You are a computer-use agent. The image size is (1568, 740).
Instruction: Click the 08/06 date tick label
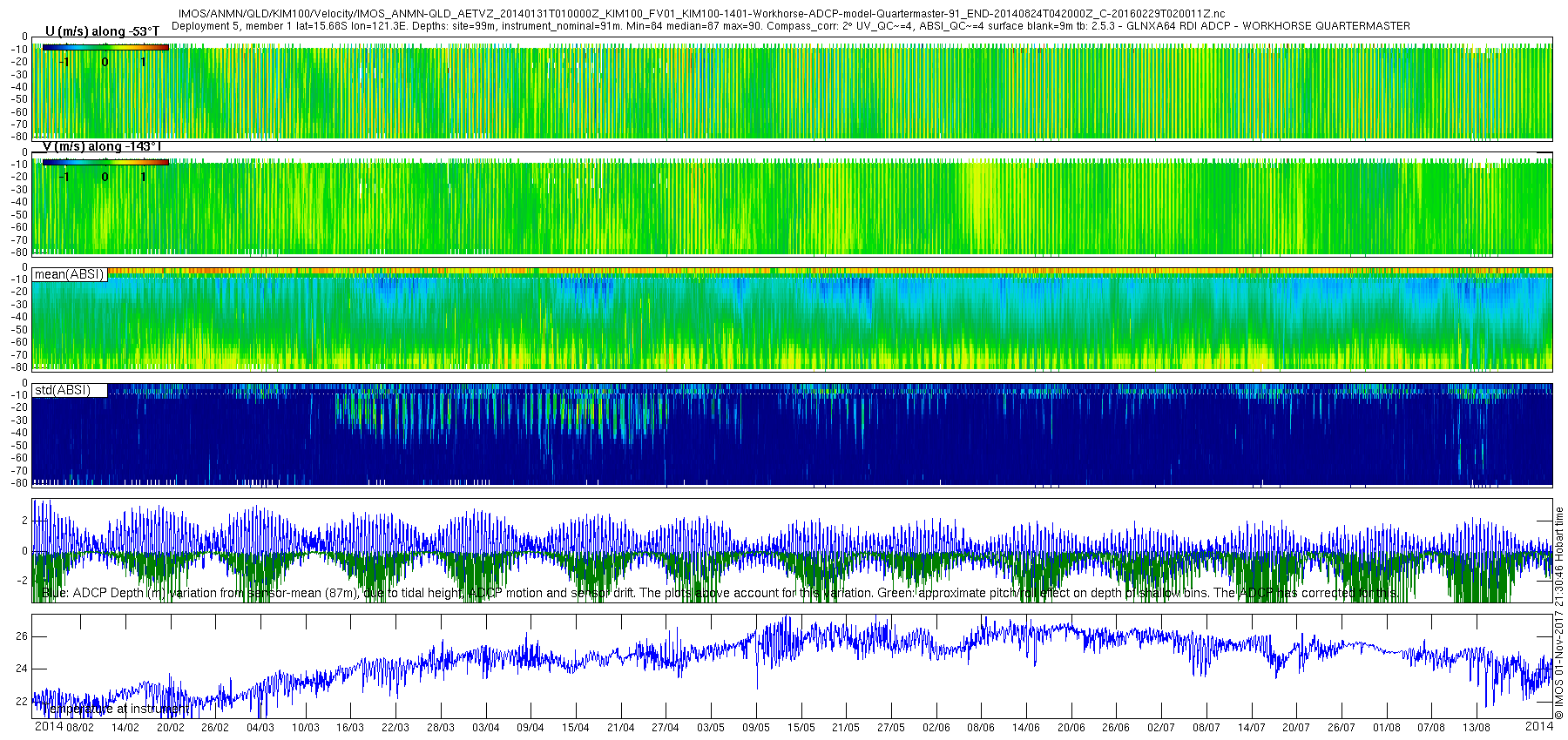pyautogui.click(x=980, y=728)
